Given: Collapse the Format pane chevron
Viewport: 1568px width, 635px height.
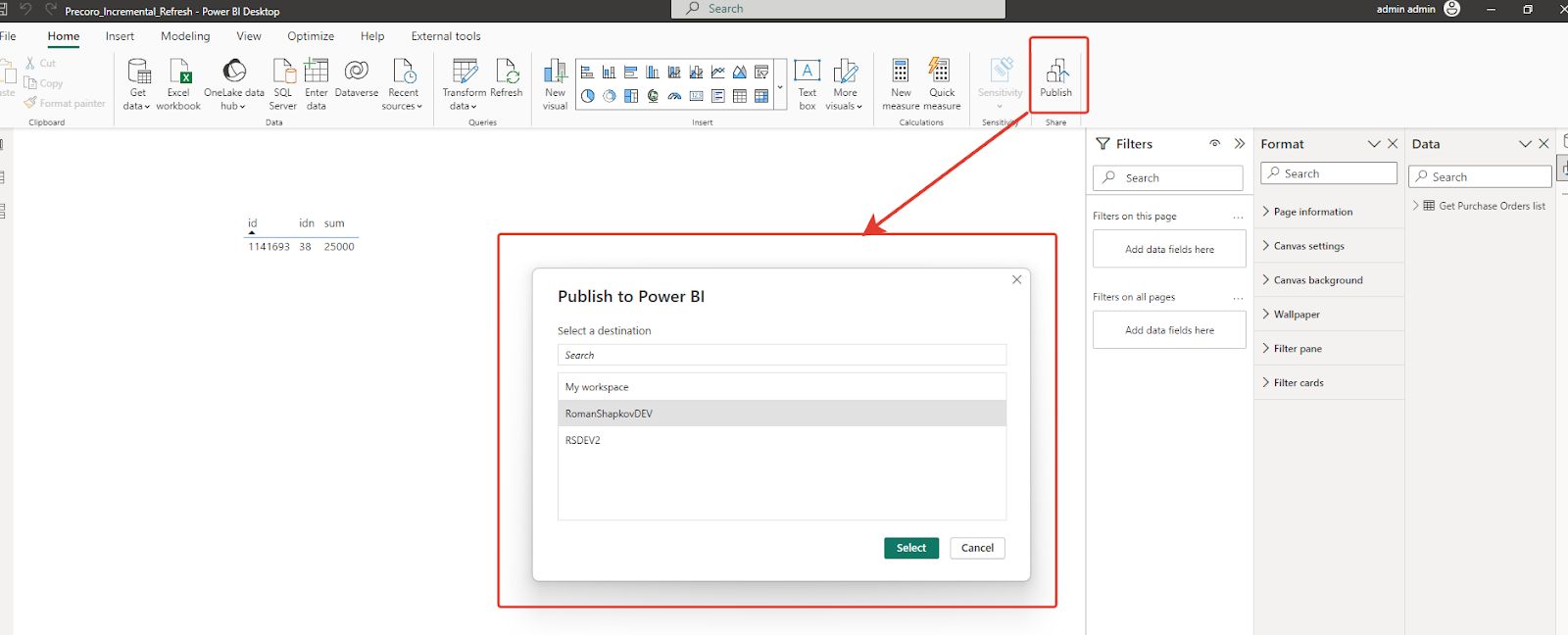Looking at the screenshot, I should 1374,144.
